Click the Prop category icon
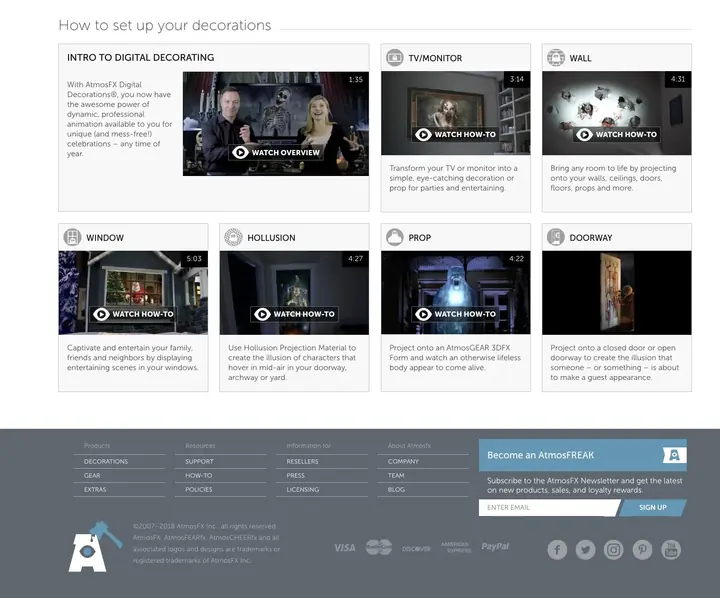 tap(394, 237)
